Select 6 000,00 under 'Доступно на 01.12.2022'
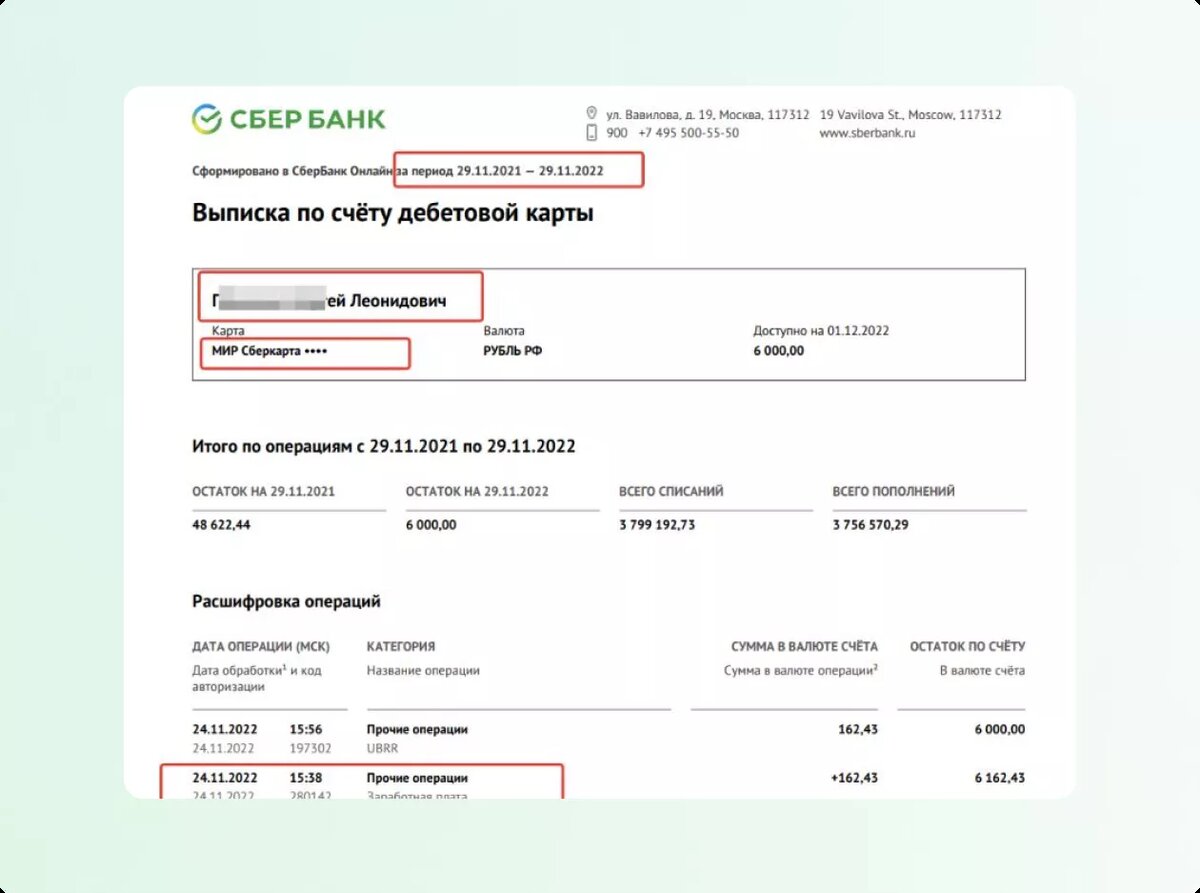 [778, 351]
